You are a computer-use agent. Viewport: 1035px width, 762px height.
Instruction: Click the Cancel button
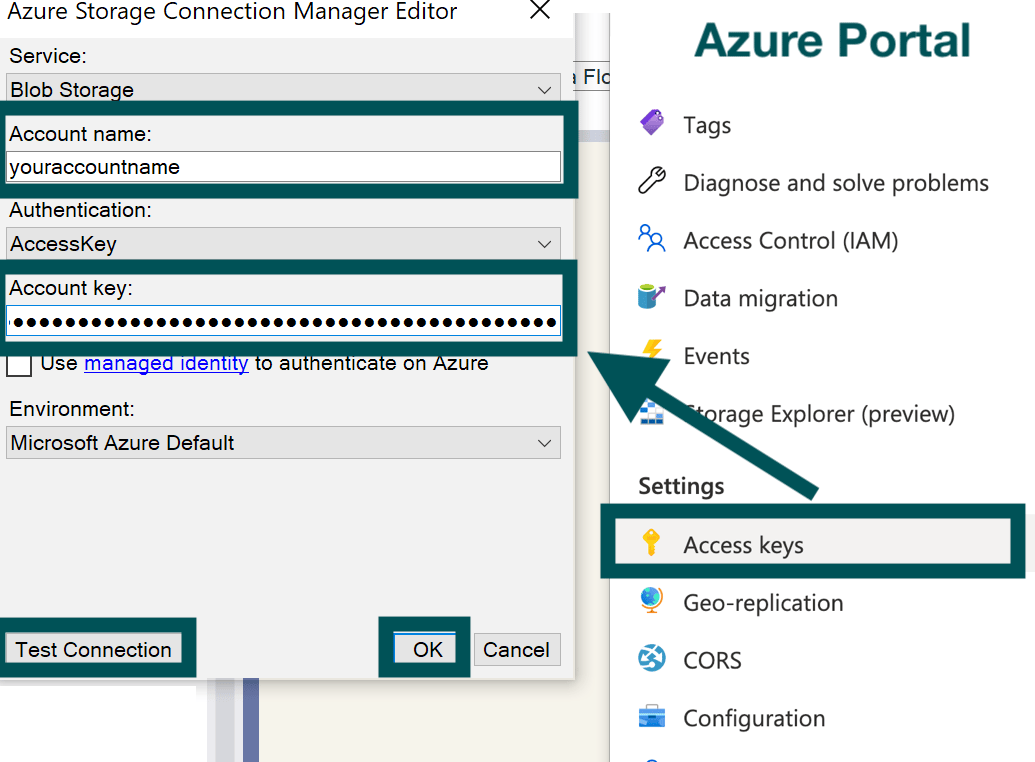(517, 649)
